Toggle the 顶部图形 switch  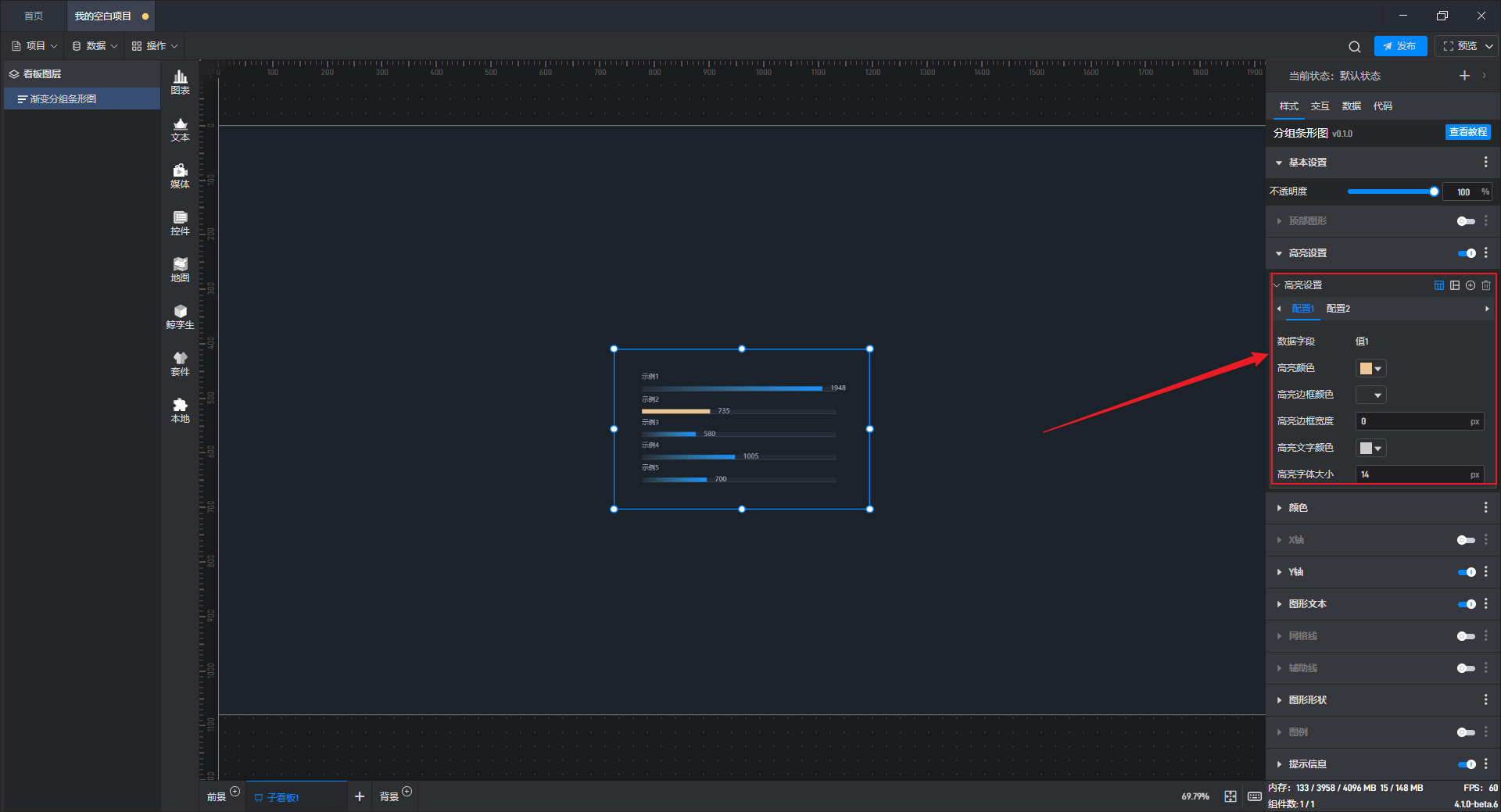coord(1466,221)
